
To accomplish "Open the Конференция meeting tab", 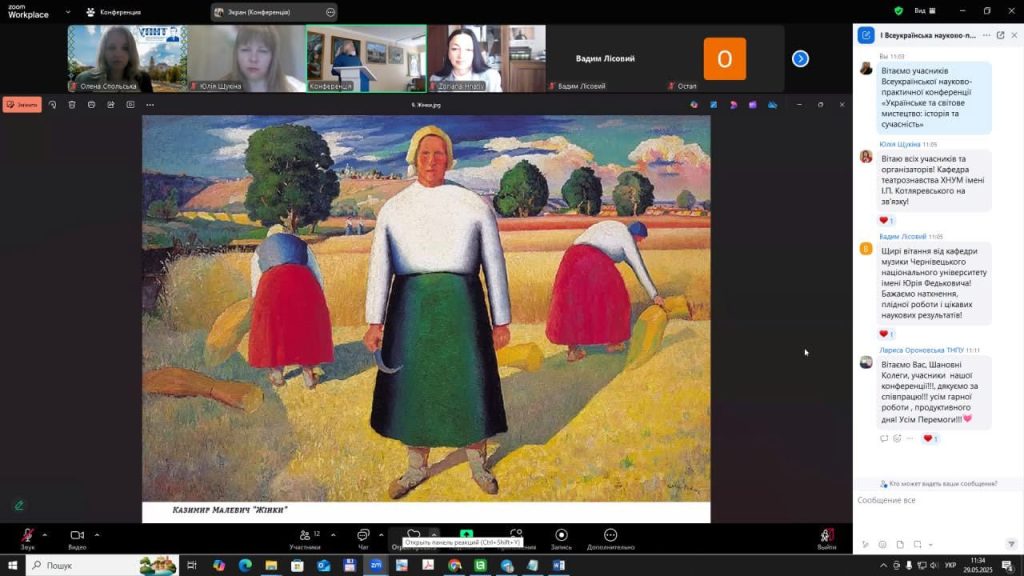I will click(114, 12).
